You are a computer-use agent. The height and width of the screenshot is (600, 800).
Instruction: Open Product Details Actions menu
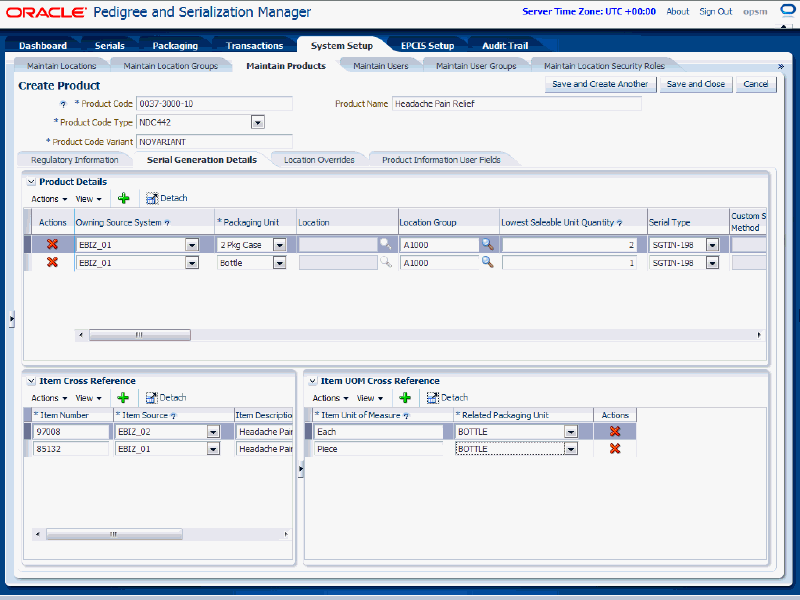click(49, 199)
